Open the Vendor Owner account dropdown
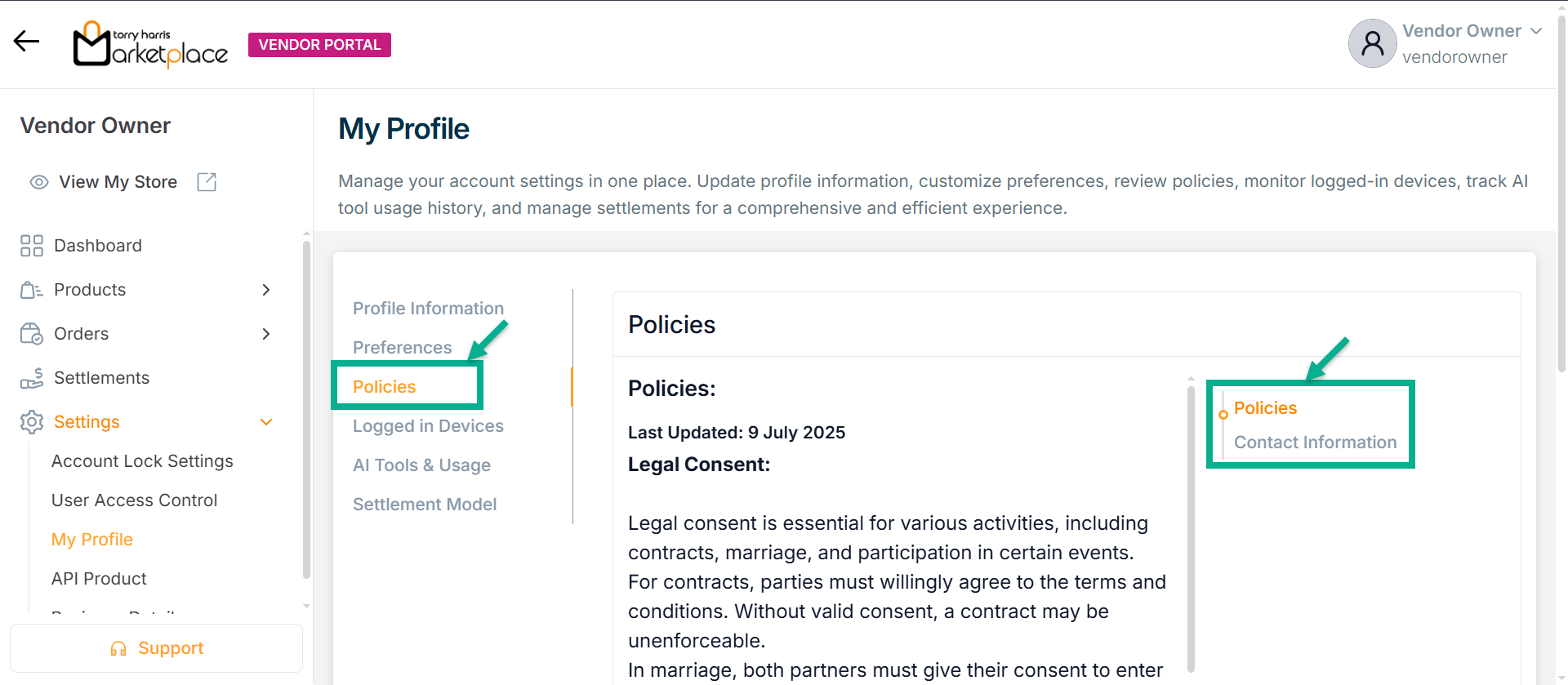The height and width of the screenshot is (685, 1568). [x=1536, y=31]
